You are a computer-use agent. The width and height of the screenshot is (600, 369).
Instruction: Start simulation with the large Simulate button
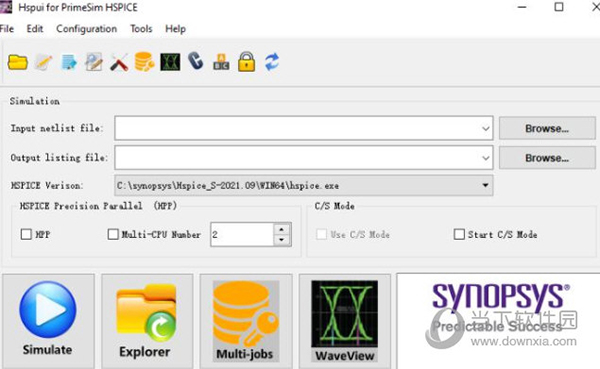pyautogui.click(x=48, y=321)
